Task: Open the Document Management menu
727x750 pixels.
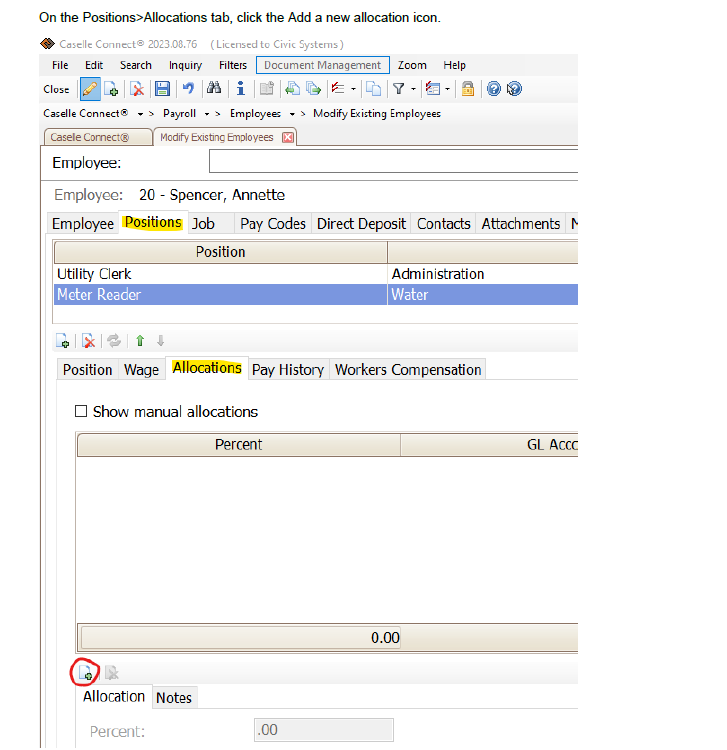Action: click(x=323, y=65)
